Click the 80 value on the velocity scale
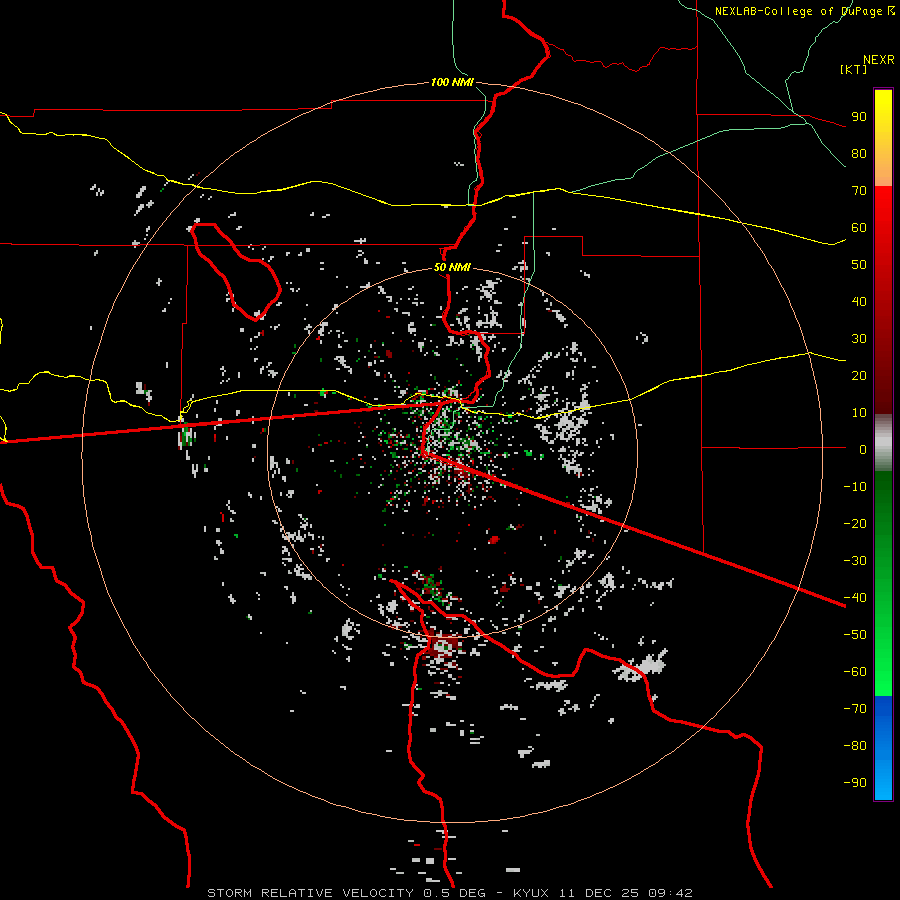This screenshot has height=900, width=900. tap(859, 153)
